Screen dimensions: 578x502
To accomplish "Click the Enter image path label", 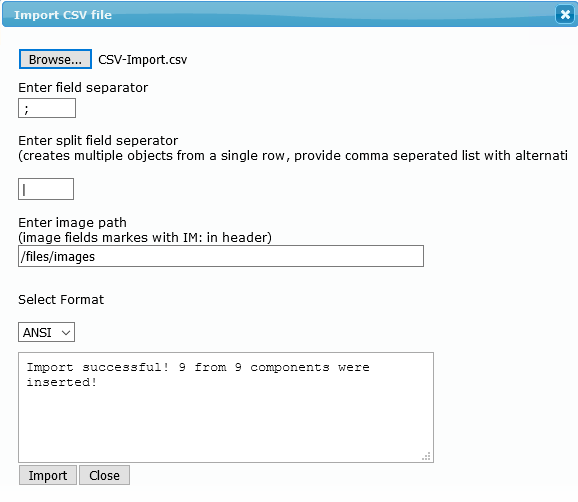I will (x=72, y=223).
